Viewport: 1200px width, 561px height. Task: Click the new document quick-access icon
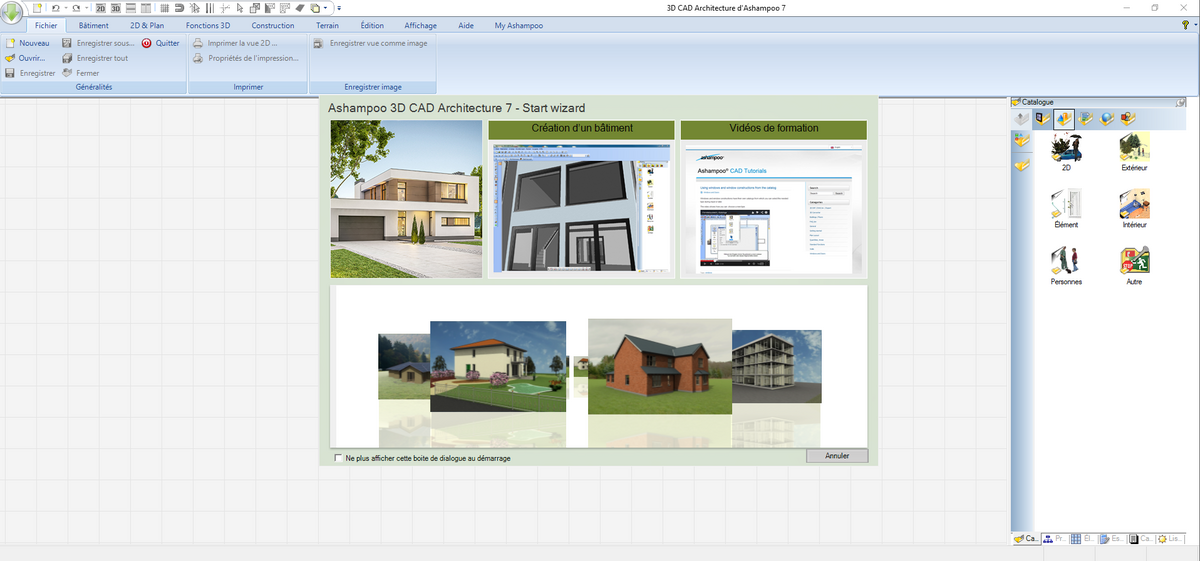tap(37, 8)
